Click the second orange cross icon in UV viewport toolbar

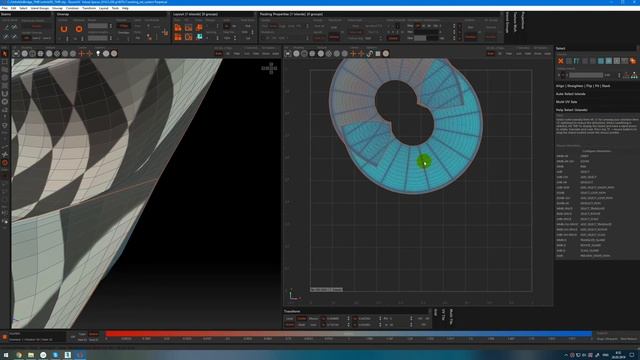tap(361, 53)
